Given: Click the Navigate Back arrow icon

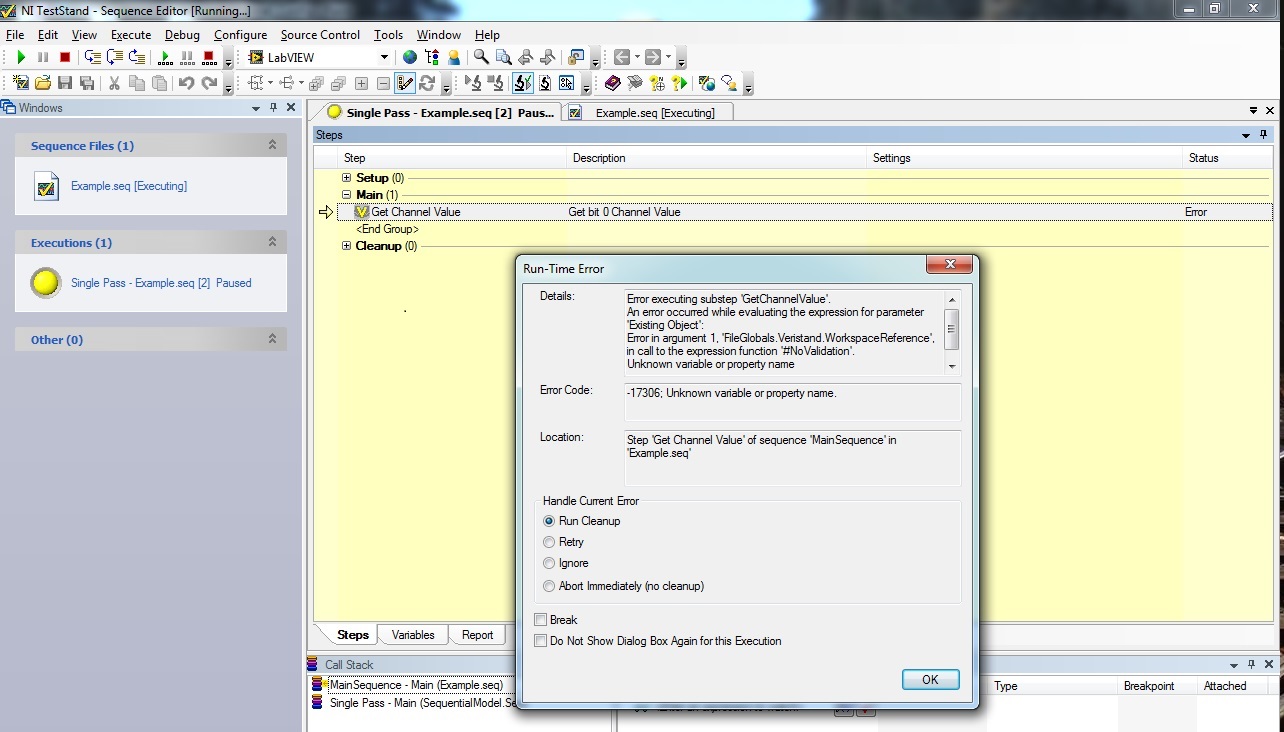Looking at the screenshot, I should tap(621, 58).
